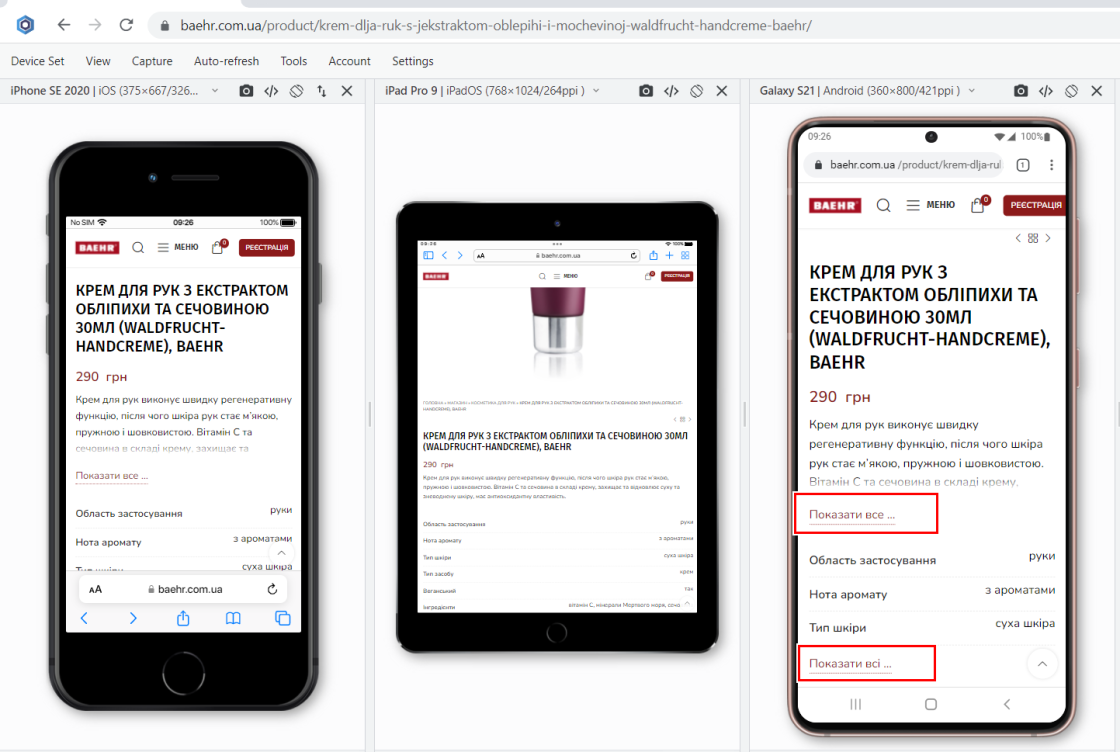Click the BAEHR logo on the iPhone screen
This screenshot has width=1120, height=752.
click(97, 248)
